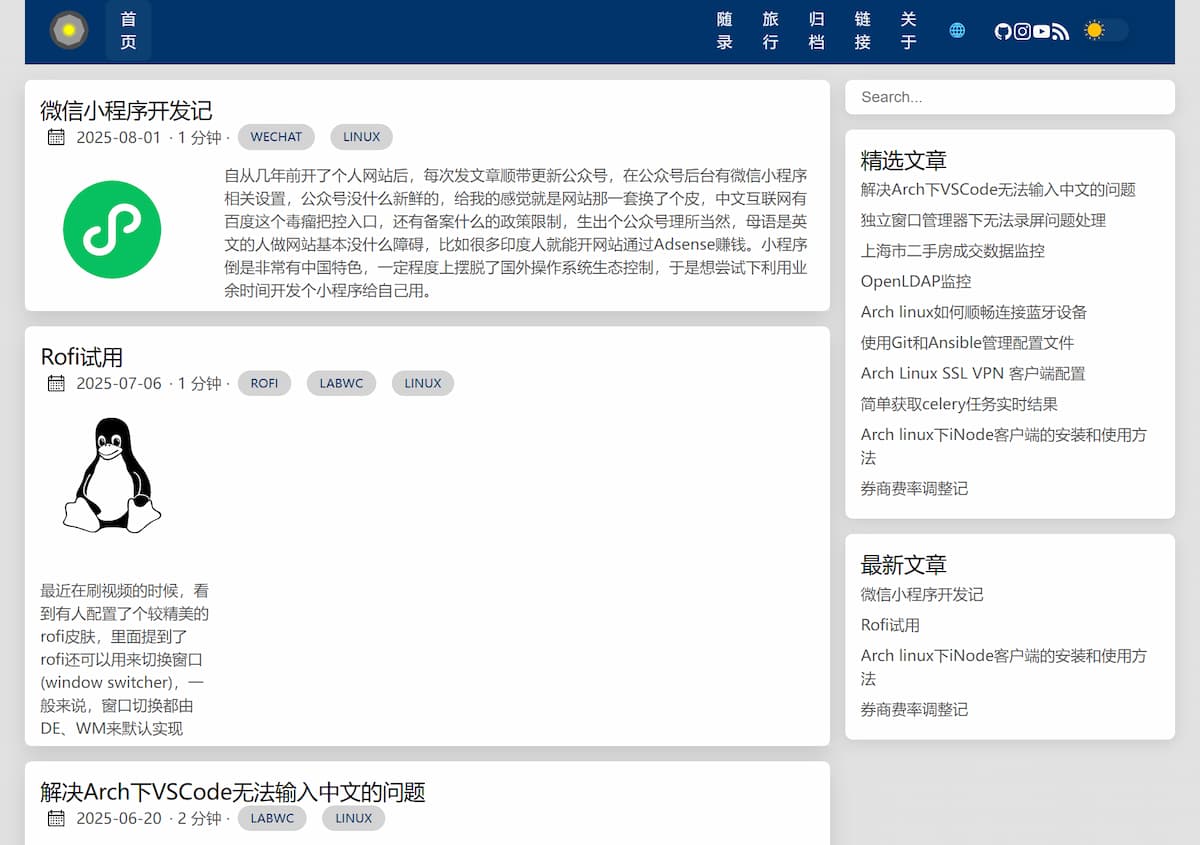1200x845 pixels.
Task: Open the Instagram icon link
Action: pyautogui.click(x=1022, y=31)
